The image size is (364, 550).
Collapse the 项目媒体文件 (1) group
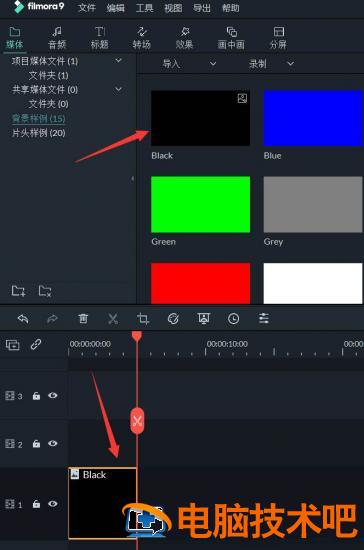pyautogui.click(x=119, y=61)
